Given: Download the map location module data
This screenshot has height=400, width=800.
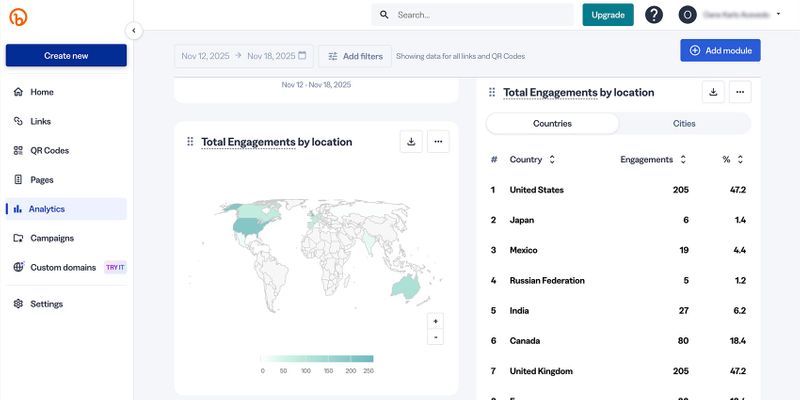Looking at the screenshot, I should coord(411,142).
